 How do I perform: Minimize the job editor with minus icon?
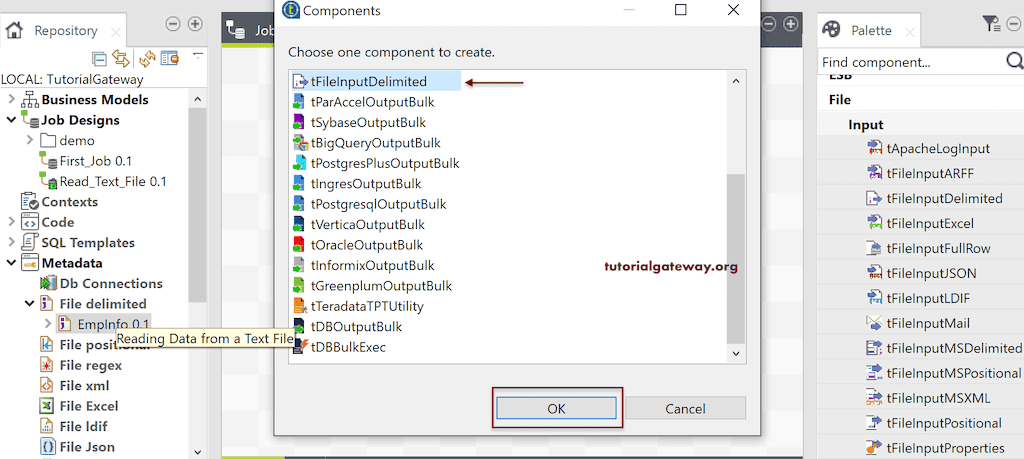point(769,24)
